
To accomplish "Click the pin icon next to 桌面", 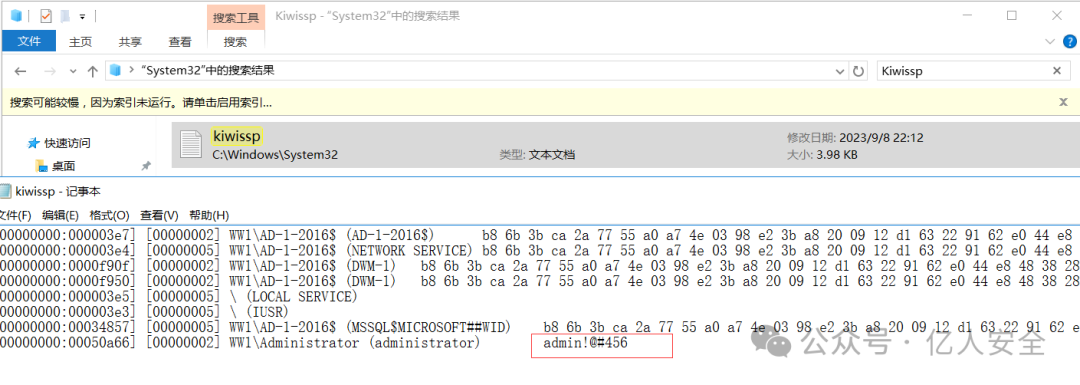I will click(x=145, y=166).
